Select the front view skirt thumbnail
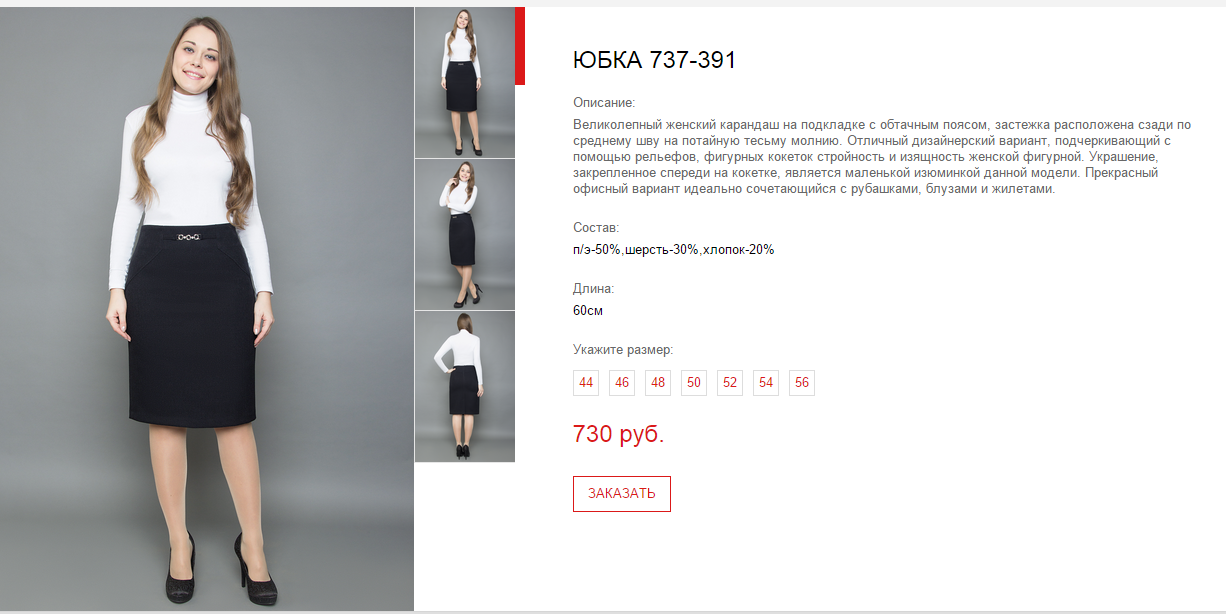Image resolution: width=1226 pixels, height=614 pixels. pyautogui.click(x=465, y=82)
